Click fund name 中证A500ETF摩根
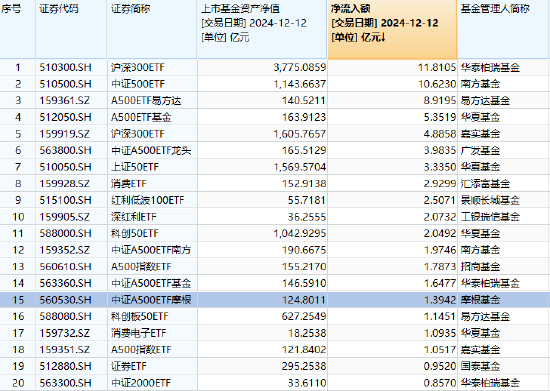The height and width of the screenshot is (391, 550). (x=151, y=300)
